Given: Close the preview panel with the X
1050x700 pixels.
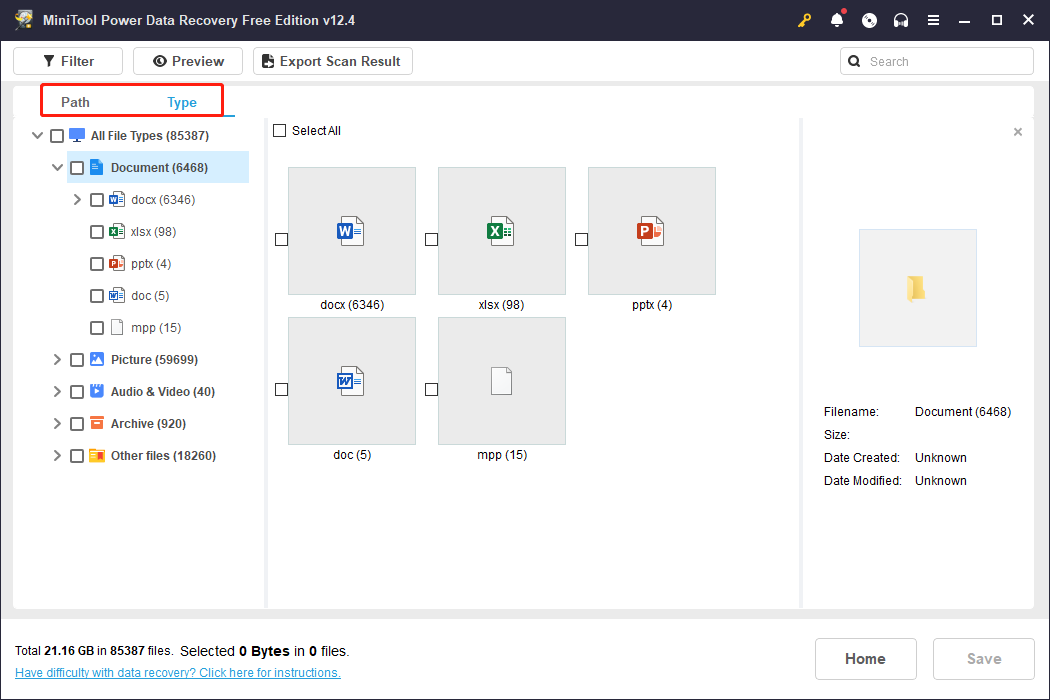Looking at the screenshot, I should 1018,132.
